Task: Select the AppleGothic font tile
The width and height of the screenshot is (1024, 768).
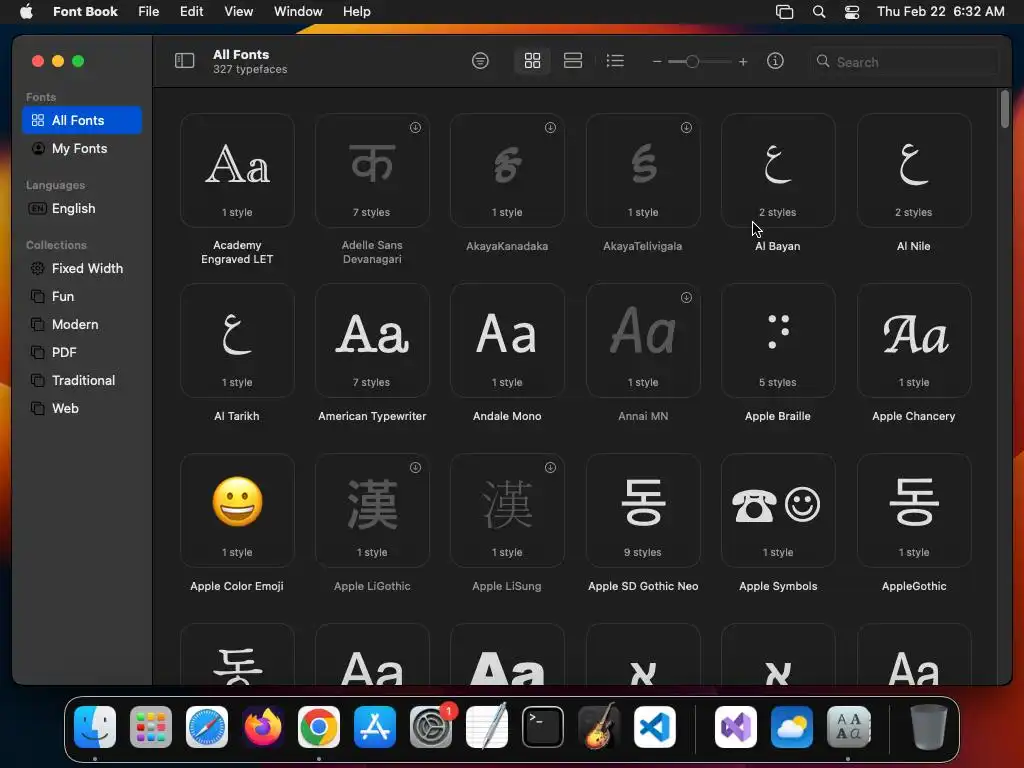Action: pos(914,511)
